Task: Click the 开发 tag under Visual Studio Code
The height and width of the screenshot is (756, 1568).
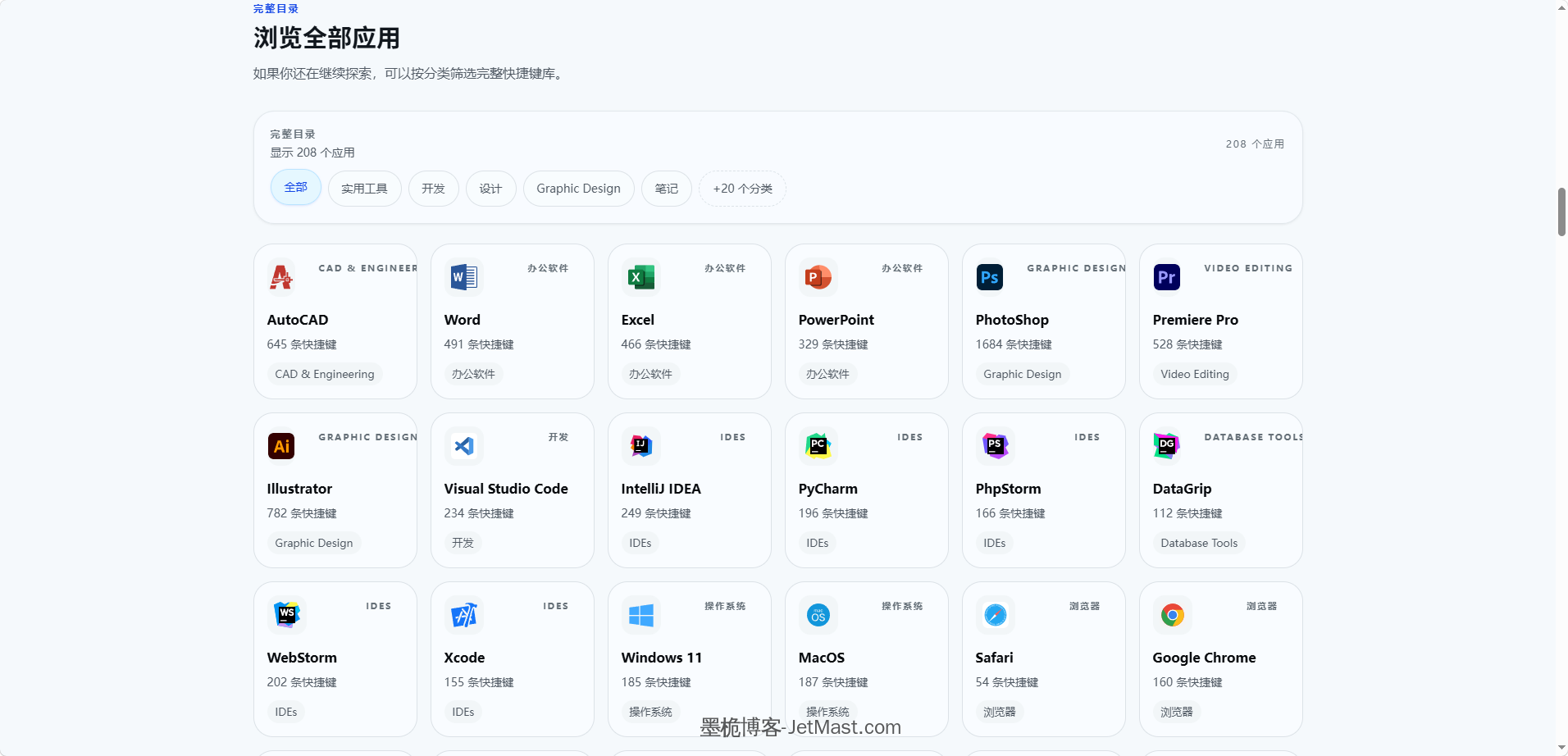Action: (x=463, y=543)
